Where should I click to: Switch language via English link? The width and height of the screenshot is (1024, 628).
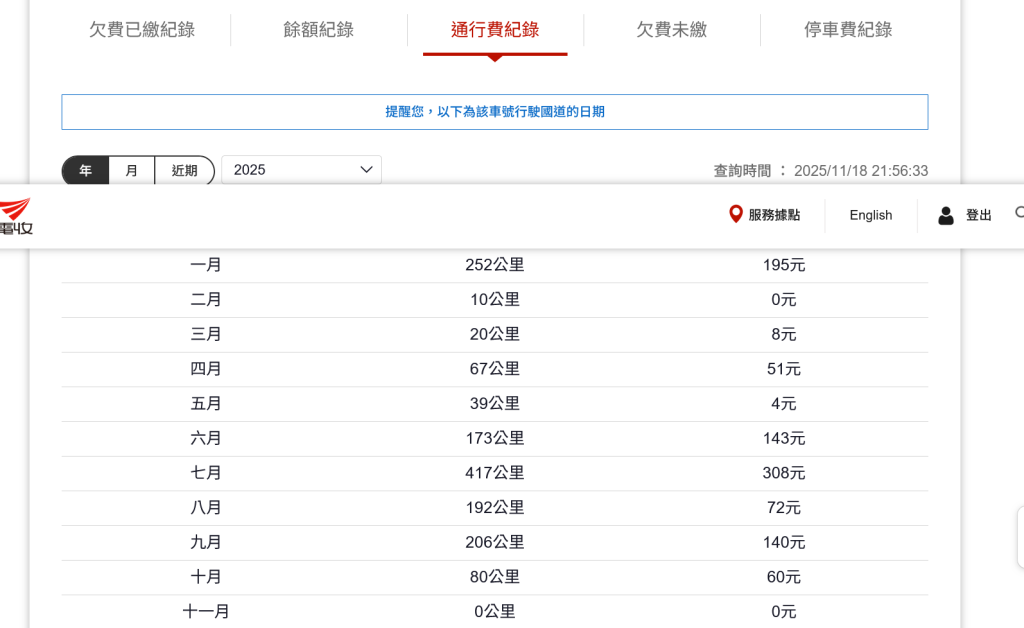pos(870,215)
